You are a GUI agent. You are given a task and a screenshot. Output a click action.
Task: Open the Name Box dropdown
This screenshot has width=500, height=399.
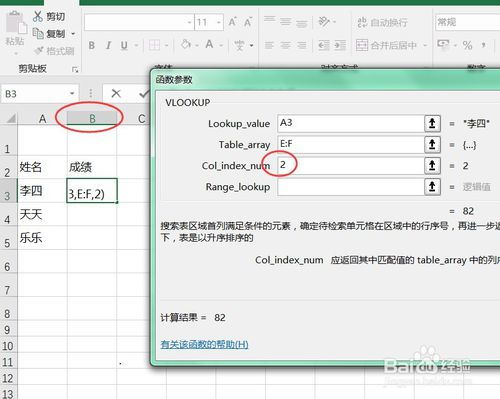(72, 93)
